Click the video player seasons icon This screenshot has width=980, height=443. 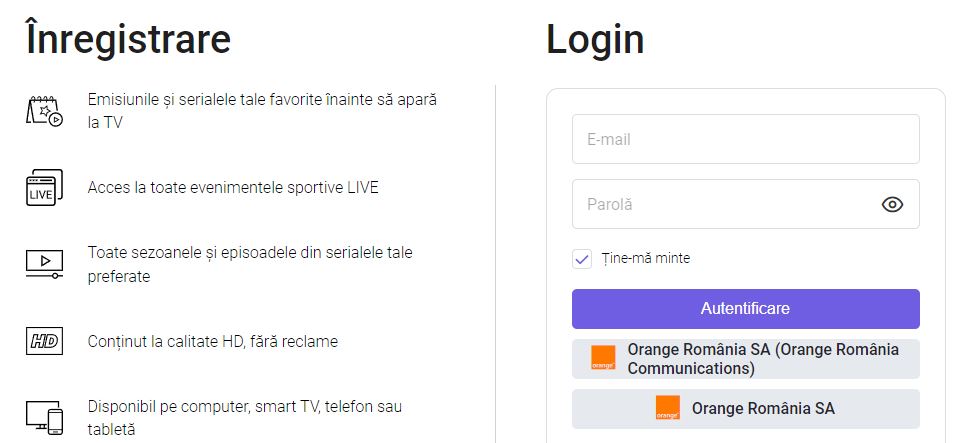click(44, 264)
